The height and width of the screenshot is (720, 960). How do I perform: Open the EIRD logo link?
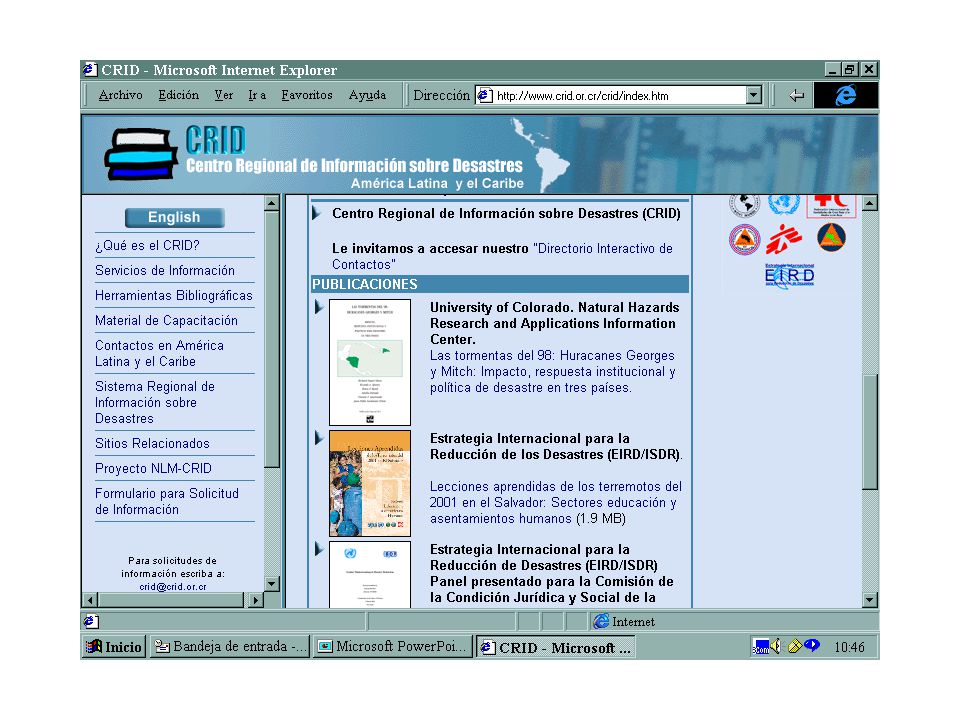point(789,276)
